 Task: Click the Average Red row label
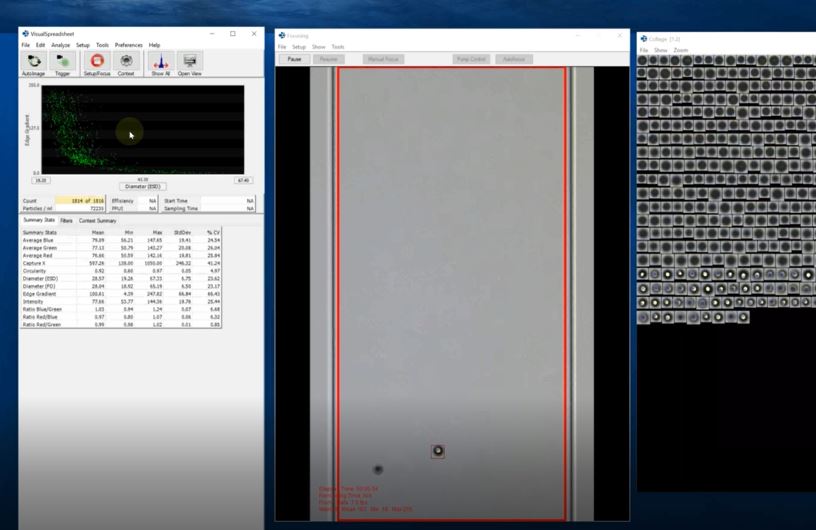tap(37, 256)
